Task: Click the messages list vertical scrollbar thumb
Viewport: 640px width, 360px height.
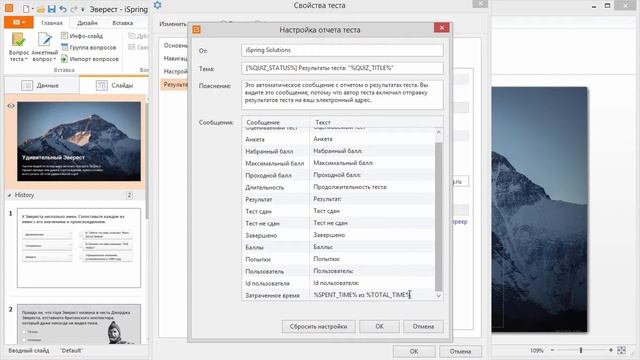Action: point(439,216)
